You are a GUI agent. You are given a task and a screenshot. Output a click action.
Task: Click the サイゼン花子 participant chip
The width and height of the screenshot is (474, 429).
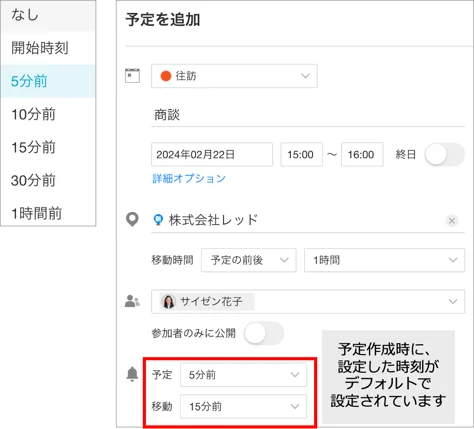pyautogui.click(x=207, y=302)
